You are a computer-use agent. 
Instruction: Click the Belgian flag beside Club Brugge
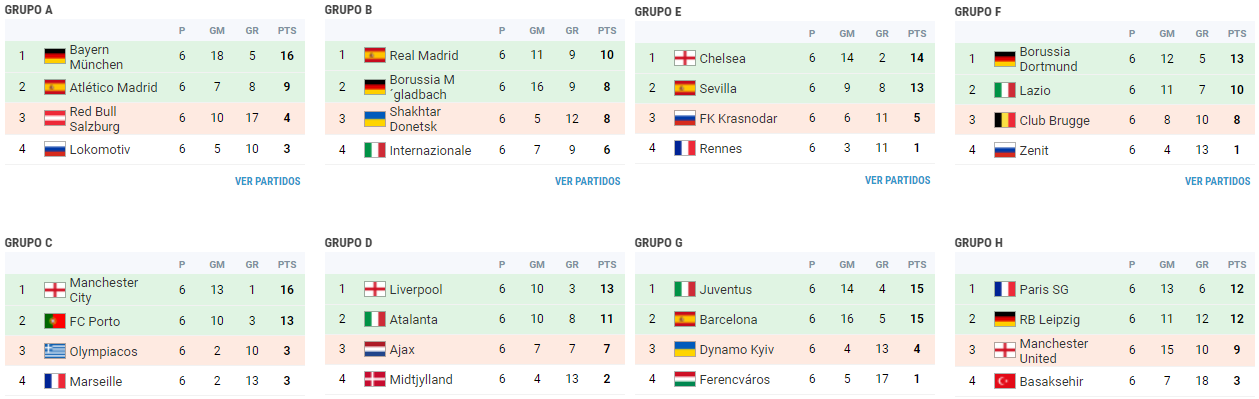[x=1005, y=121]
